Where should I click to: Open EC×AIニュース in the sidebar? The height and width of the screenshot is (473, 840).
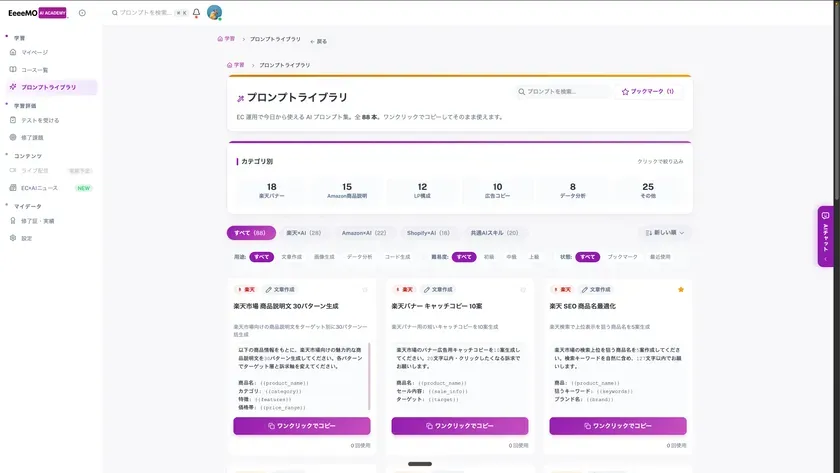[52, 188]
